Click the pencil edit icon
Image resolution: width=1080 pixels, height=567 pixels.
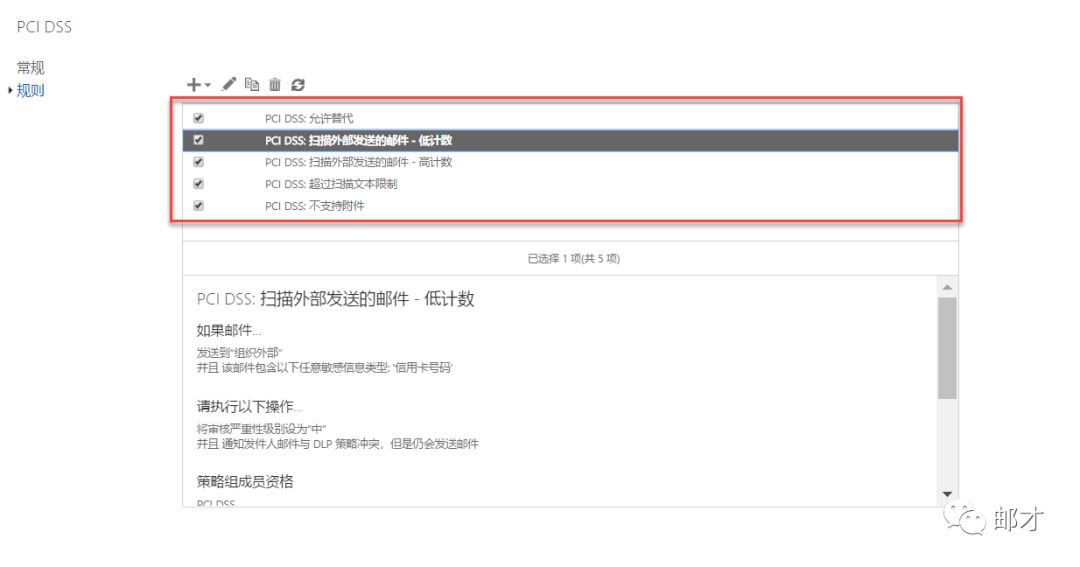point(229,85)
